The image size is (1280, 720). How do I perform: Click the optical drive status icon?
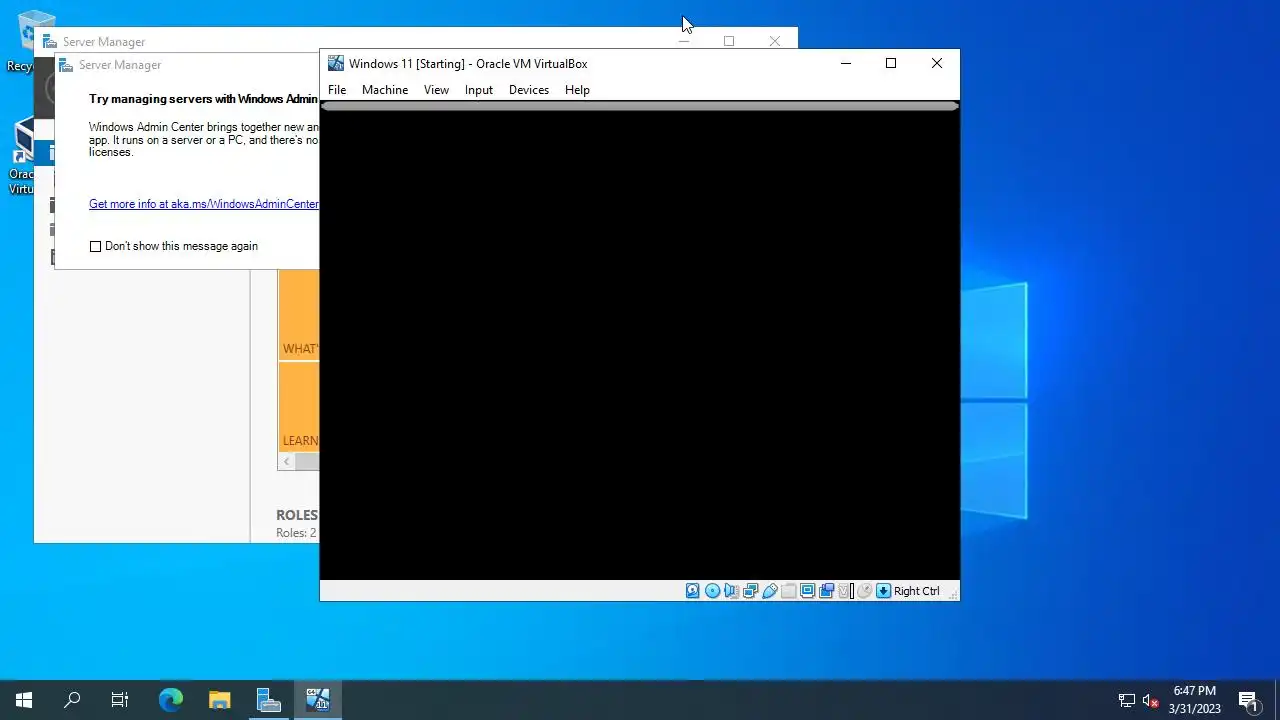pos(712,591)
